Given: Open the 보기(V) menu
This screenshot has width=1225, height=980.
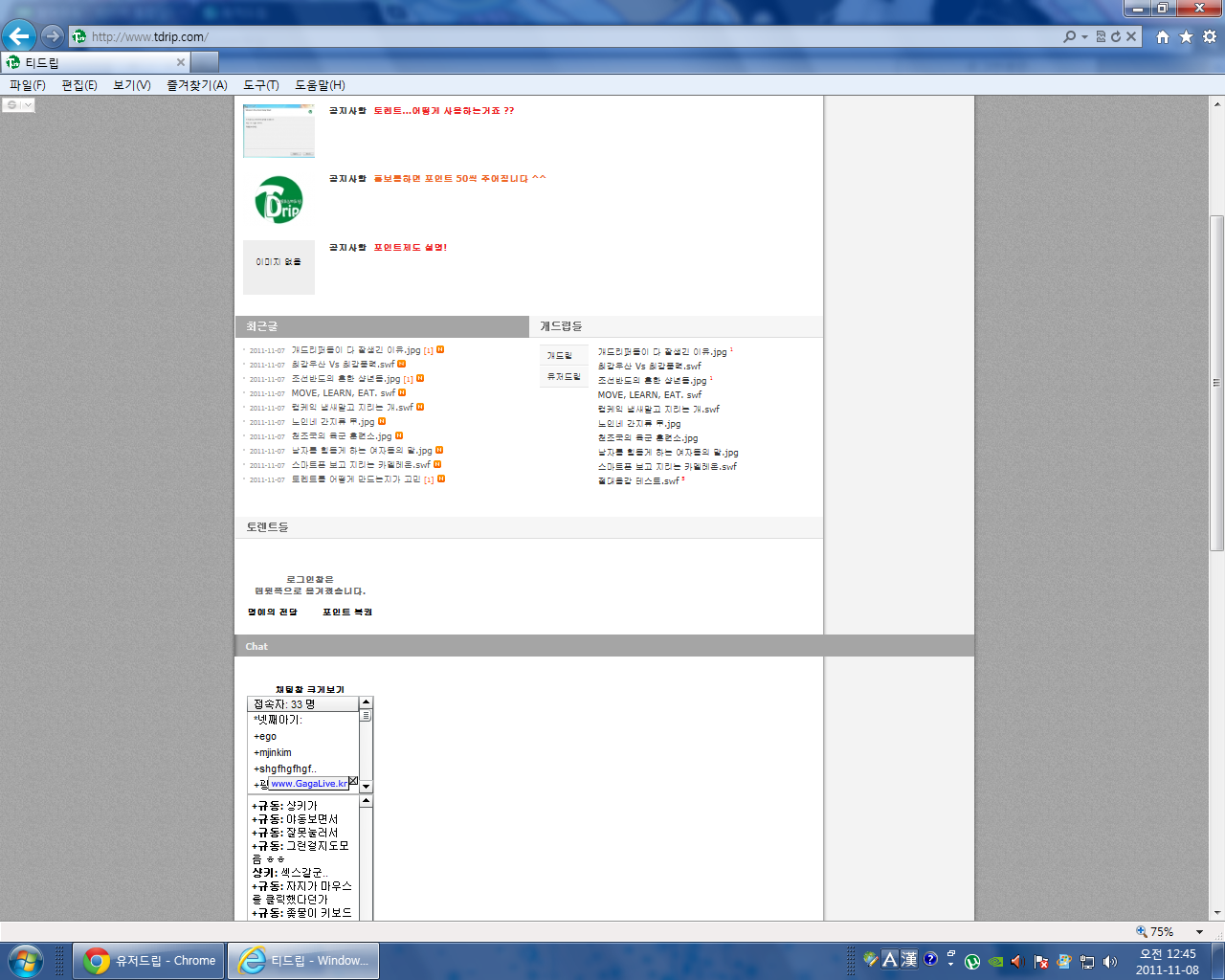Looking at the screenshot, I should pyautogui.click(x=132, y=85).
